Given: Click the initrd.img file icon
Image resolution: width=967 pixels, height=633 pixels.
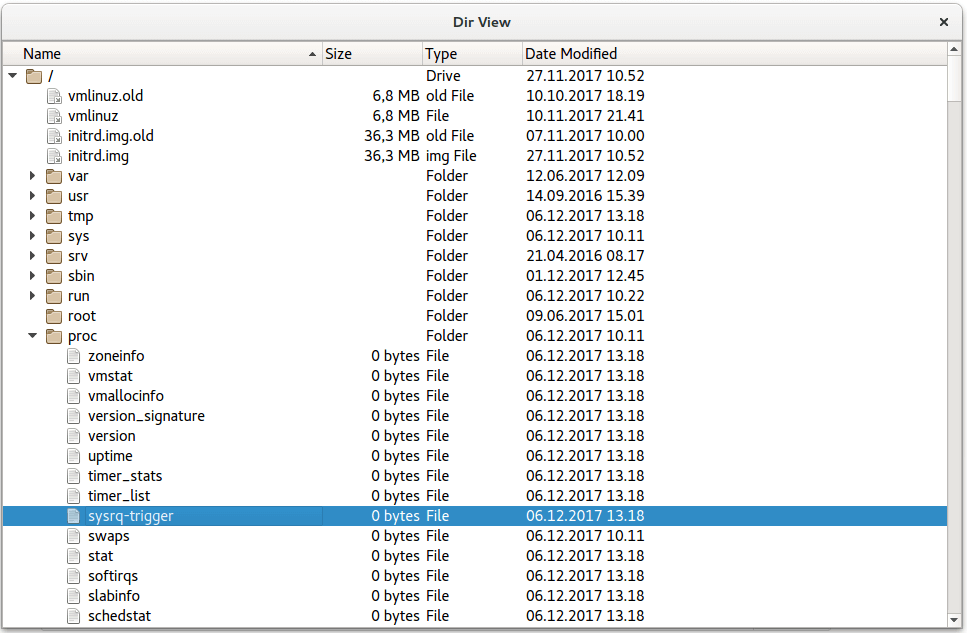Looking at the screenshot, I should (53, 156).
